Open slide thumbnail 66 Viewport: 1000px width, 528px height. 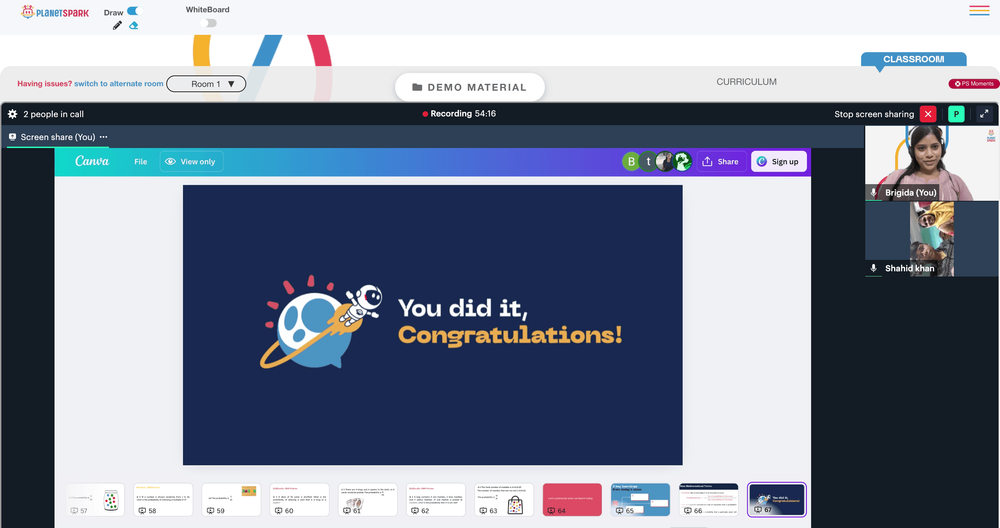click(x=709, y=499)
